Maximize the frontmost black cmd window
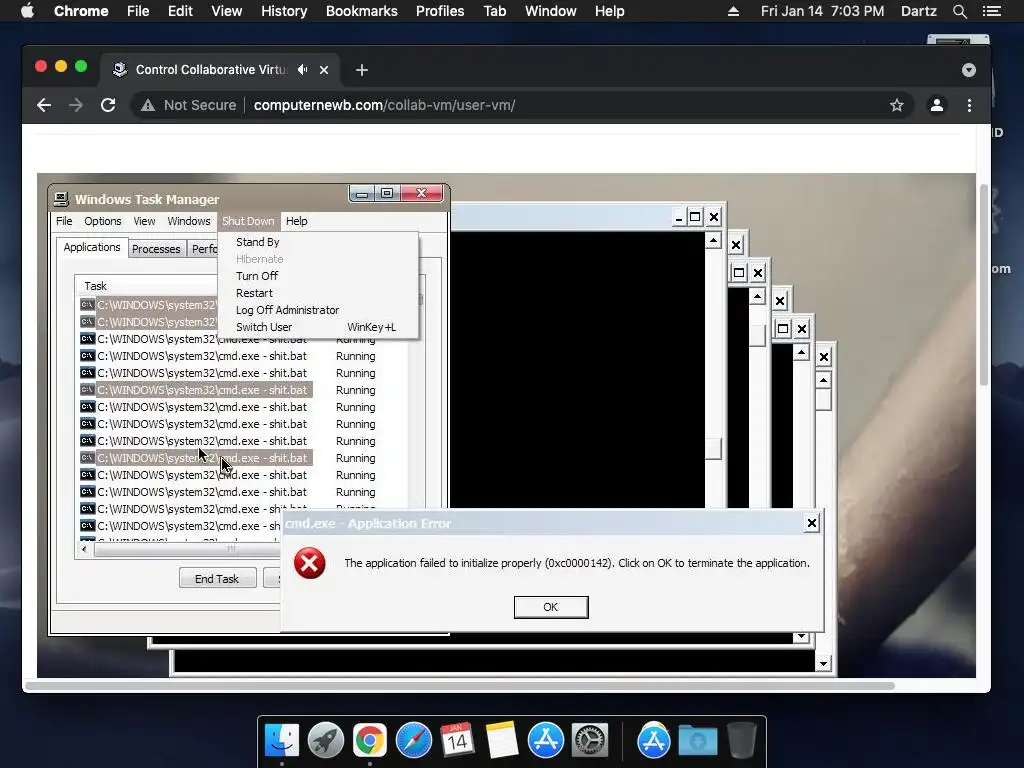The height and width of the screenshot is (768, 1024). coord(696,217)
